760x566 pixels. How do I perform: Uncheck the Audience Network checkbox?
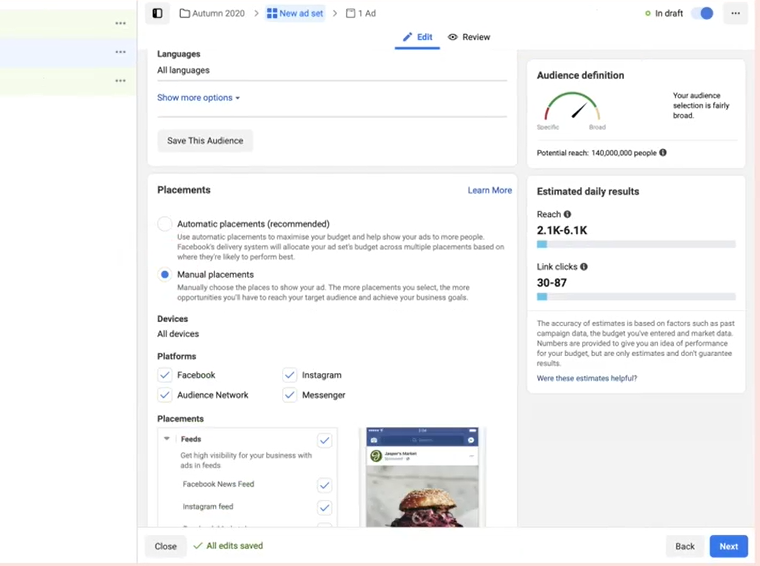[165, 395]
